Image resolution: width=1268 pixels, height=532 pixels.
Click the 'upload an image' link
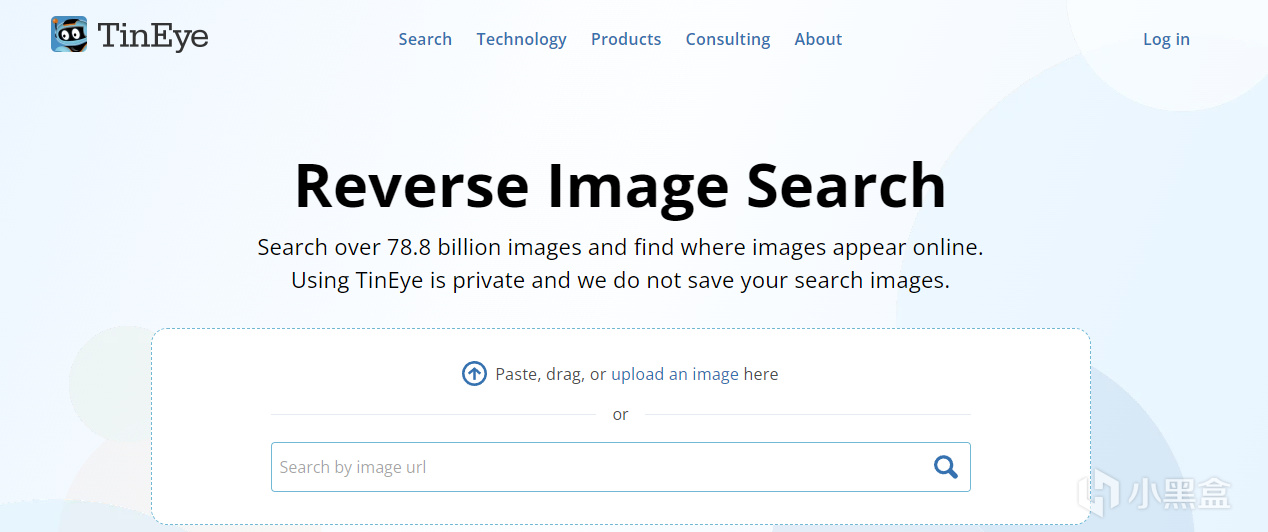coord(675,374)
